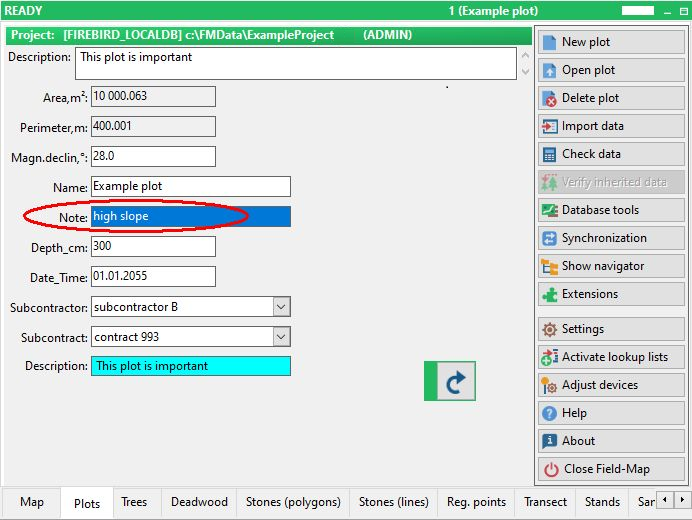Open Activate lookup lists
This screenshot has width=692, height=520.
pyautogui.click(x=610, y=357)
